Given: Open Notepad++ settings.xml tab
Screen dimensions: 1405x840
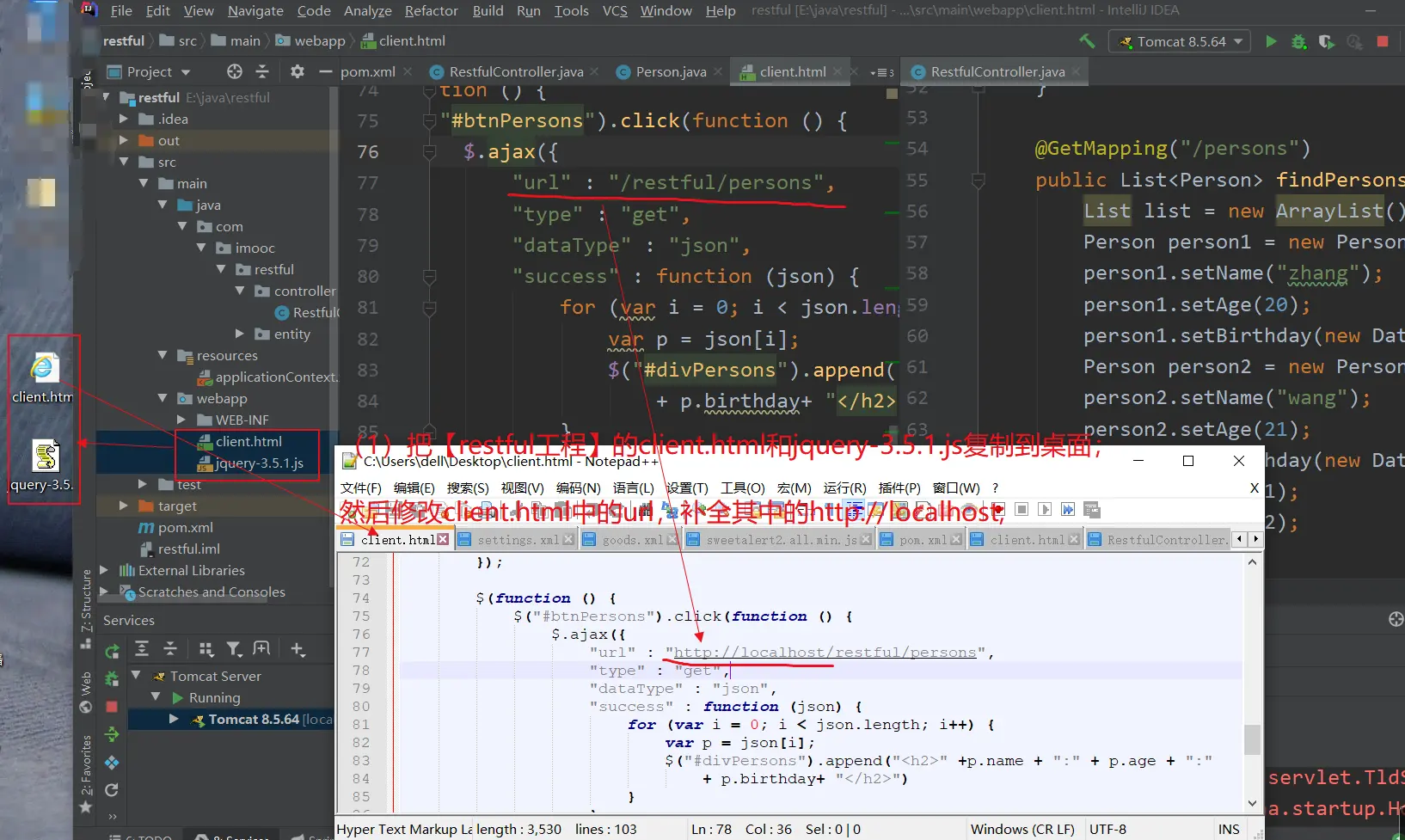Looking at the screenshot, I should tap(518, 540).
